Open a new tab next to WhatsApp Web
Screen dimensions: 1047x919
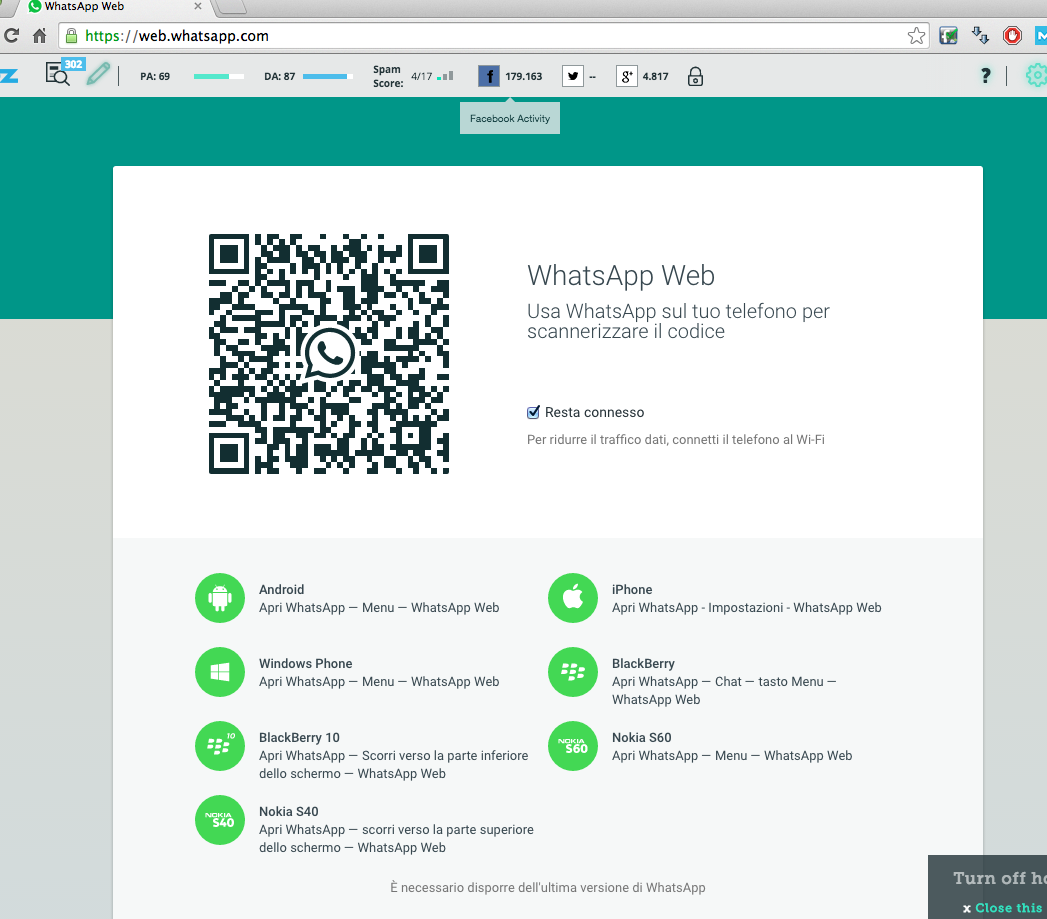click(x=230, y=7)
